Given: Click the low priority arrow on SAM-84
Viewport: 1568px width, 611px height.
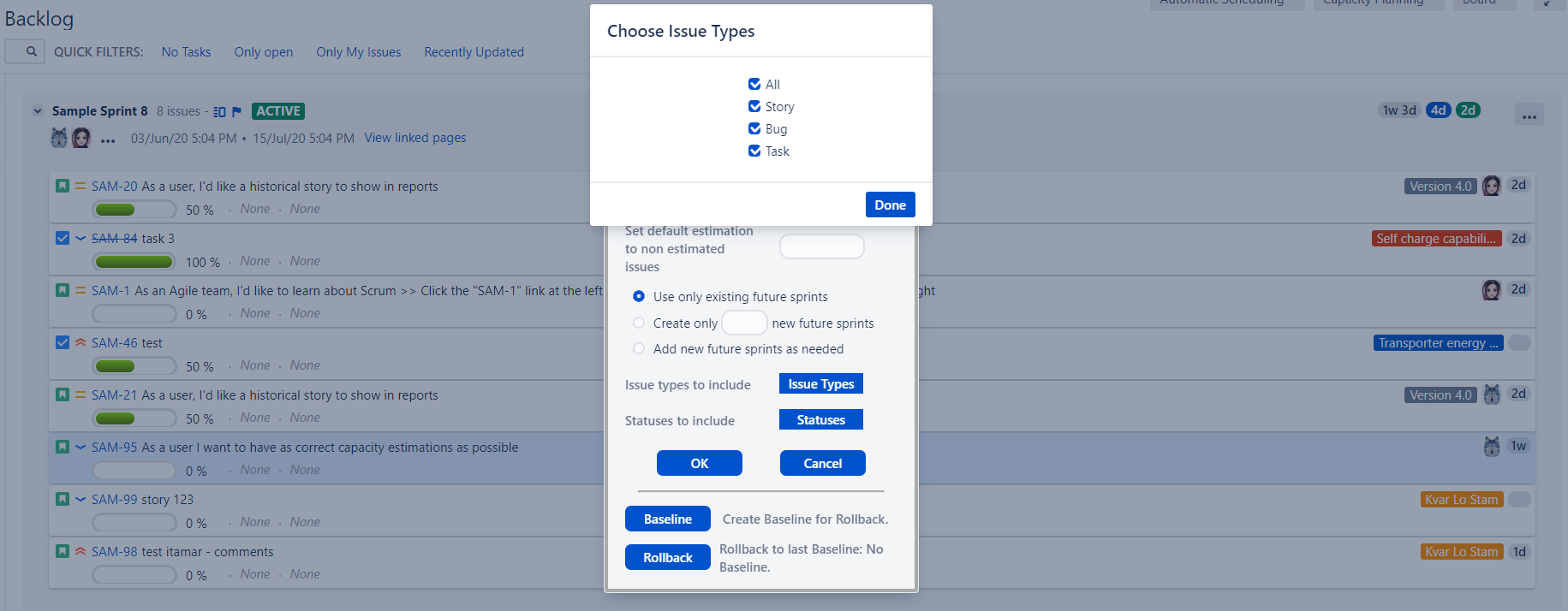Looking at the screenshot, I should click(80, 238).
